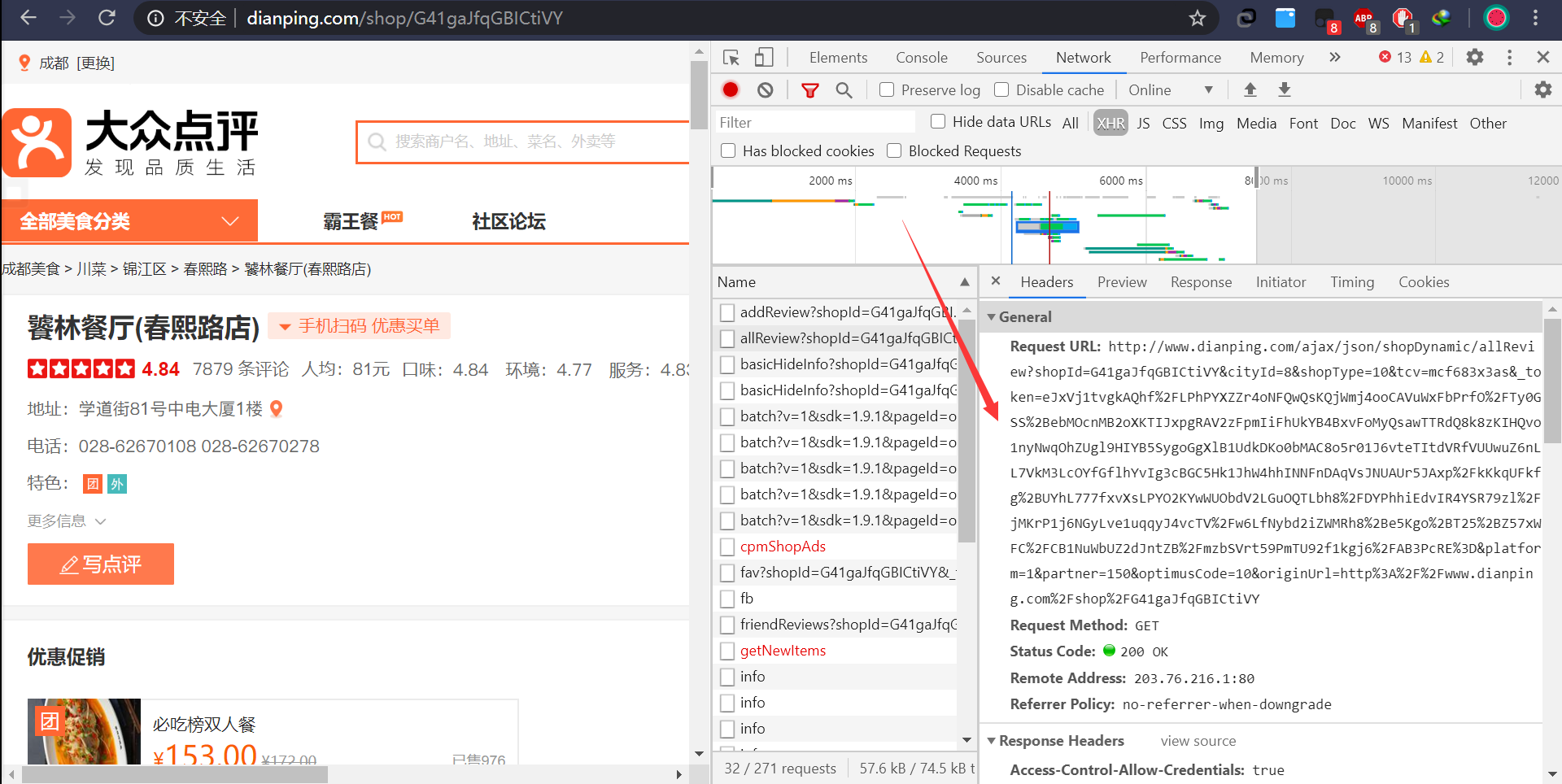Tick checkbox for addReview request
The image size is (1562, 784).
coord(728,312)
